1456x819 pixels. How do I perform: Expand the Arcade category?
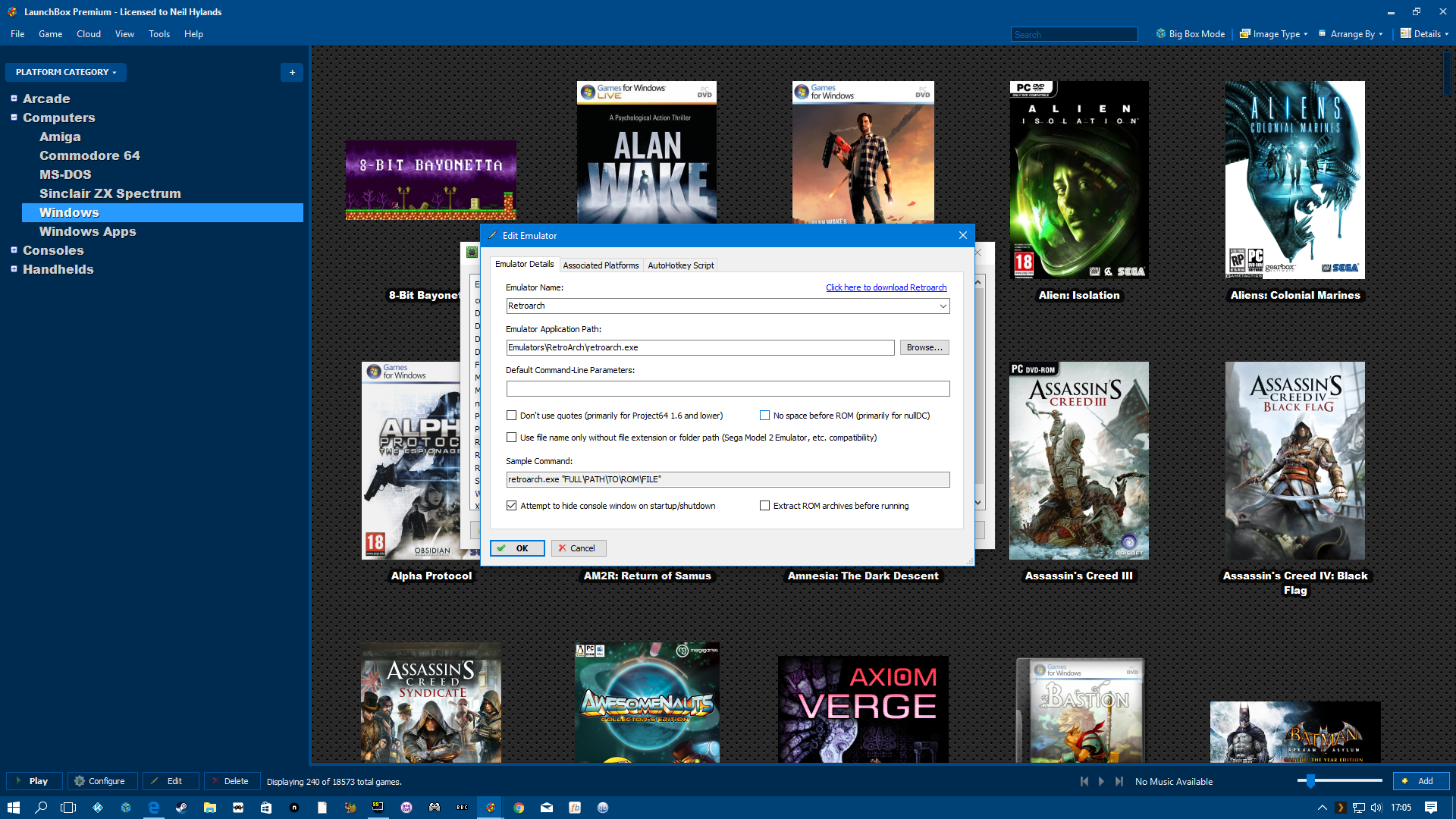(x=14, y=99)
